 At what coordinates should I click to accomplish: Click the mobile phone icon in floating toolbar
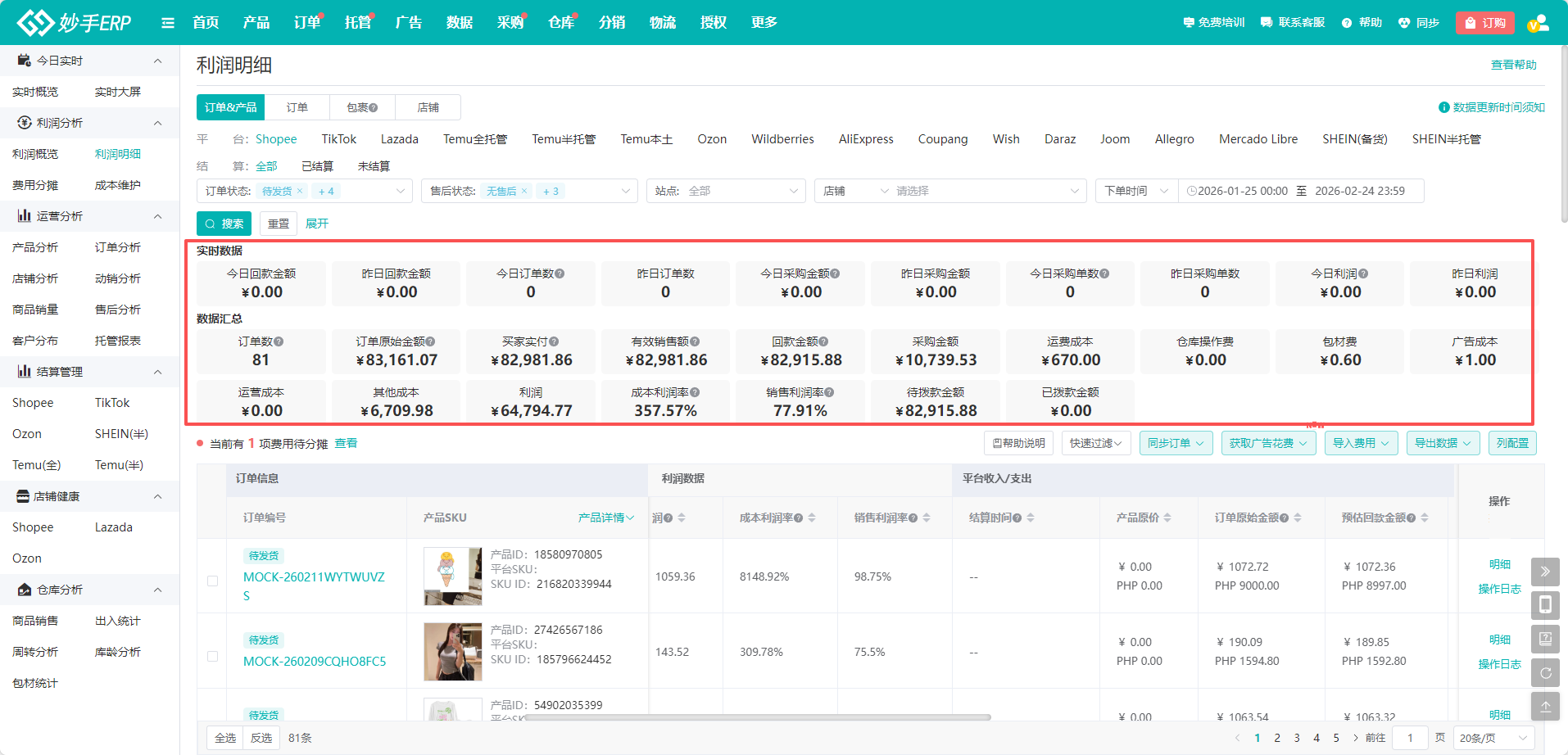coord(1545,605)
